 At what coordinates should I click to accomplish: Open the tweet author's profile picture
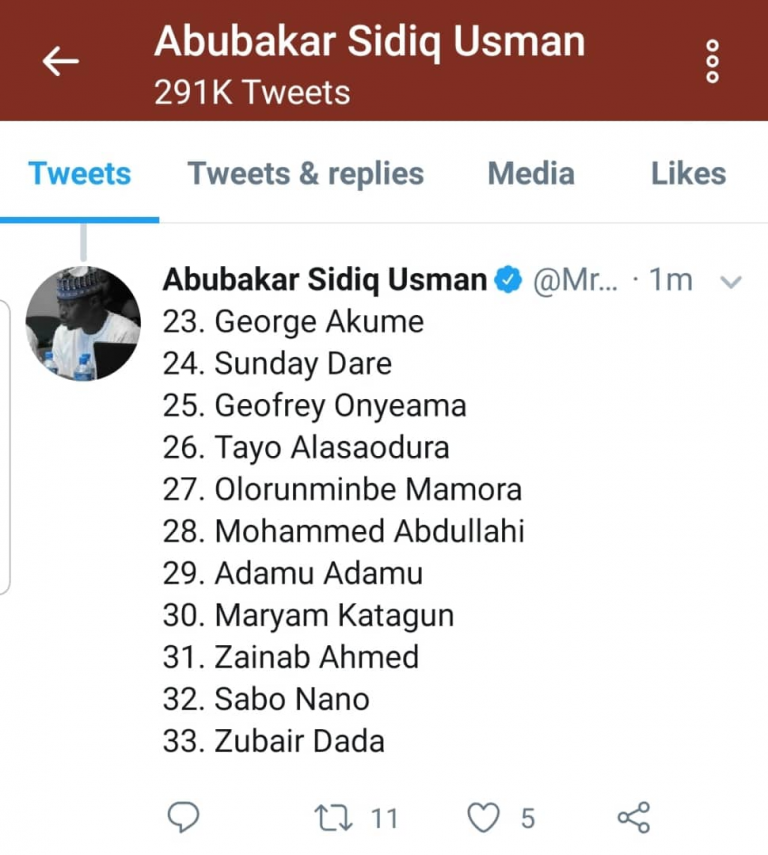coord(83,323)
